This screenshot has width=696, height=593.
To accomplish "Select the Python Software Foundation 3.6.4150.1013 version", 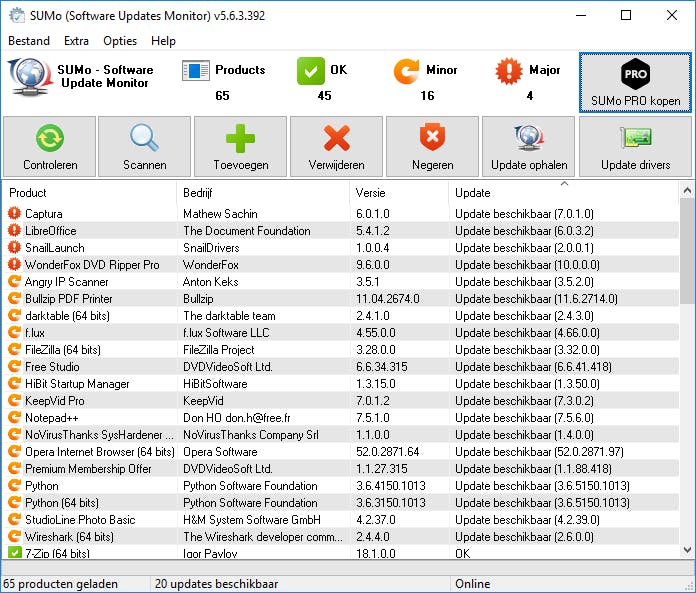I will pos(391,486).
